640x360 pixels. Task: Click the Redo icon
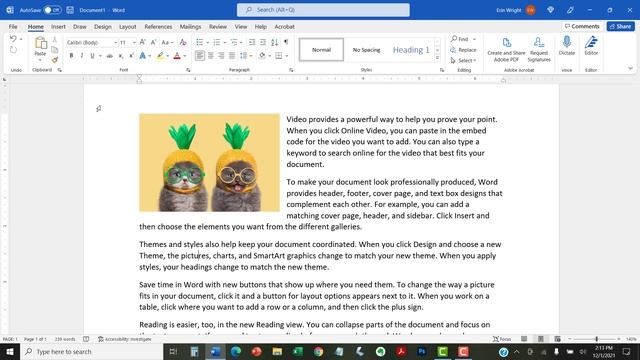coord(13,50)
